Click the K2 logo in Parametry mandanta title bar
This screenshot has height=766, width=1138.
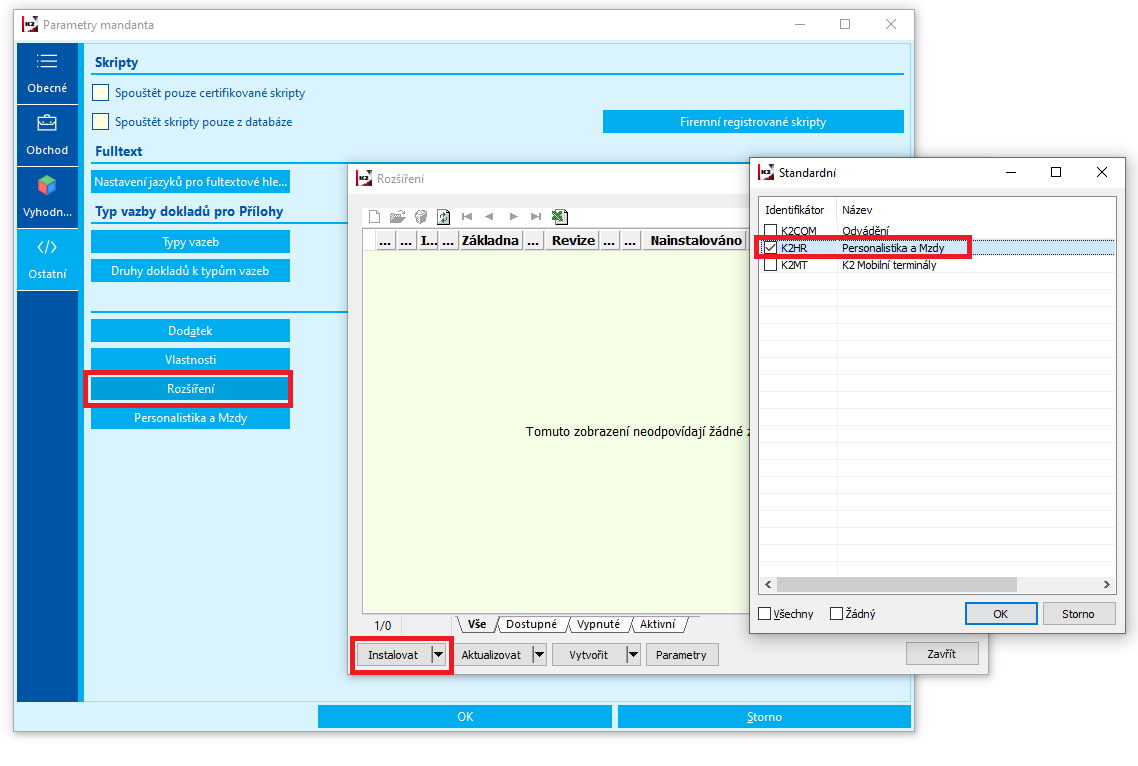click(30, 25)
